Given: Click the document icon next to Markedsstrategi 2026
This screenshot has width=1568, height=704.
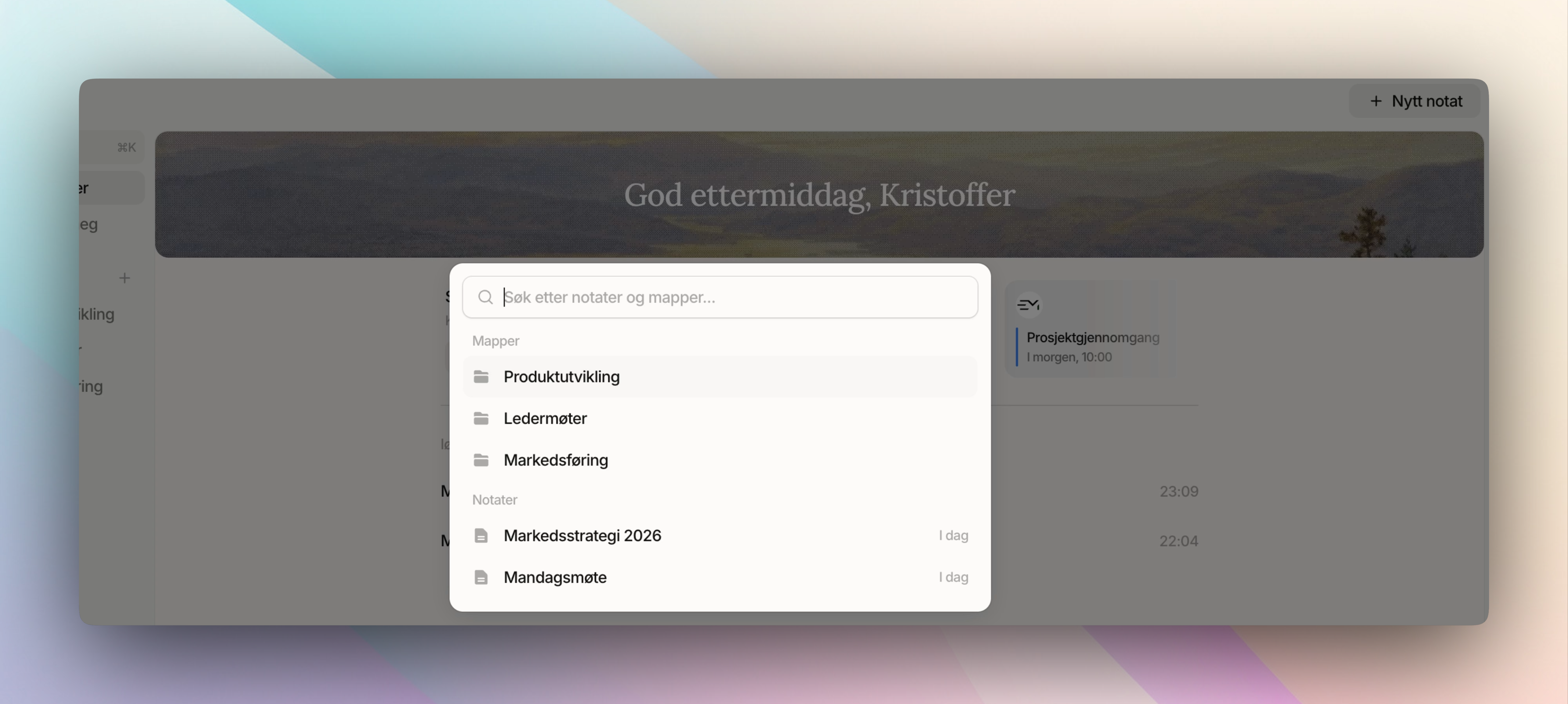Looking at the screenshot, I should point(482,535).
